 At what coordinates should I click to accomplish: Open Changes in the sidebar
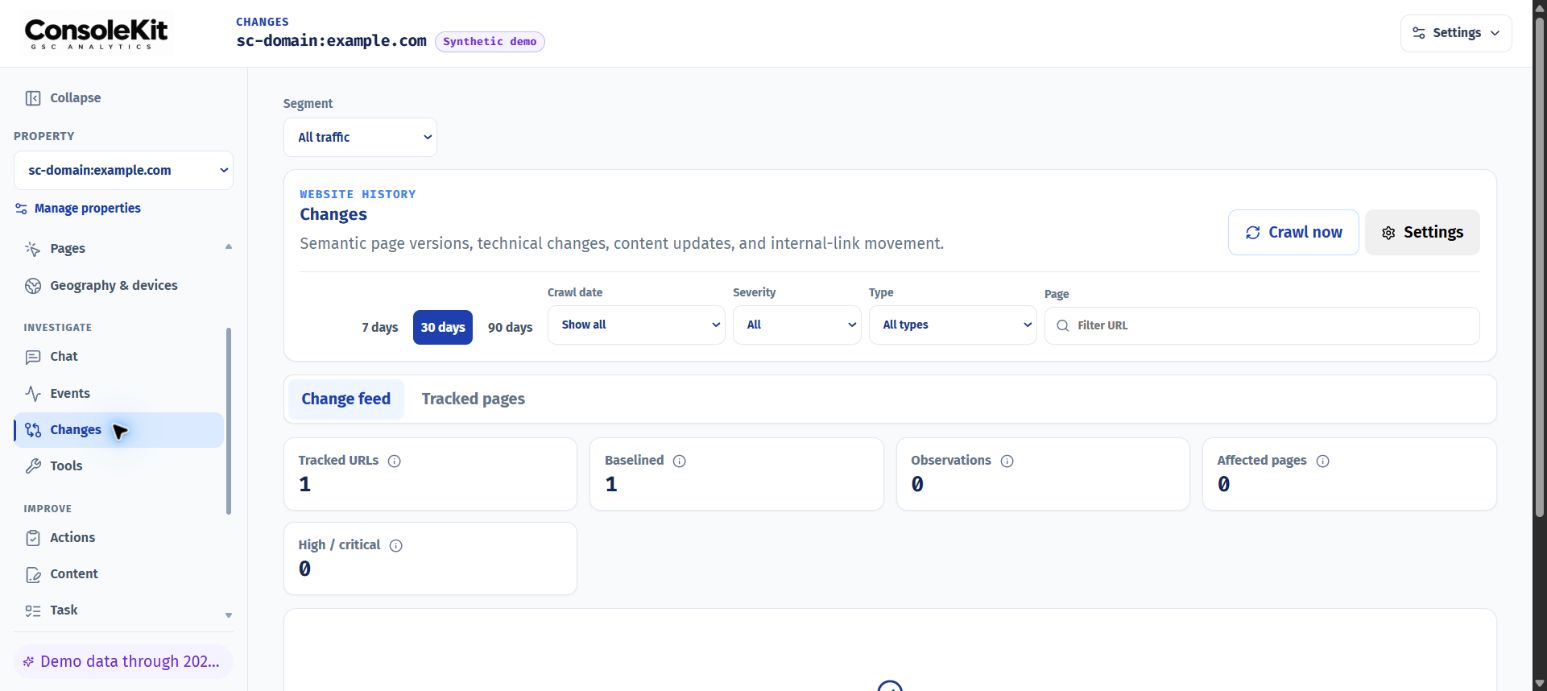pos(119,430)
